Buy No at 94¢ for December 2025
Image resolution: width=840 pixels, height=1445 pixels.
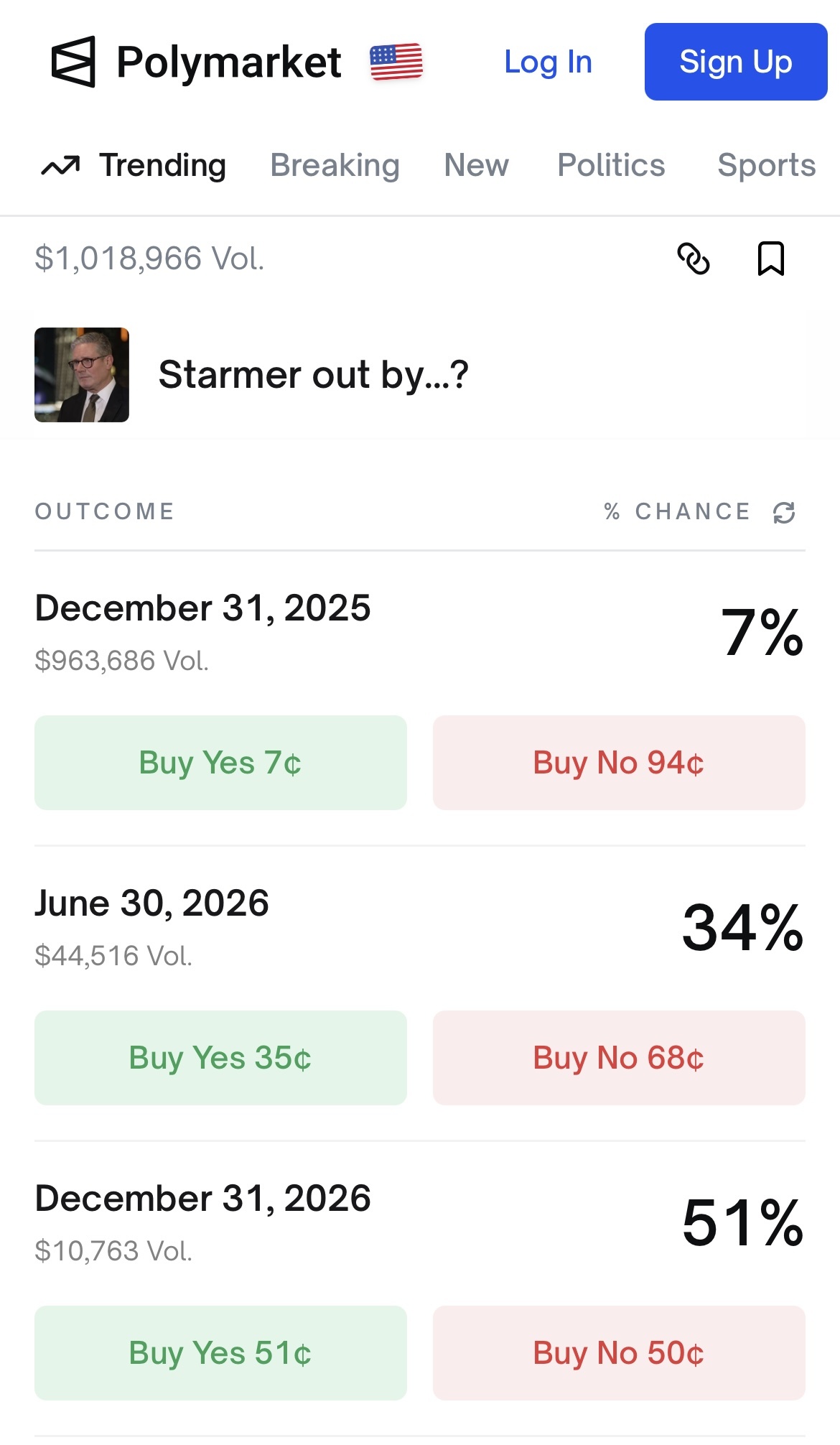coord(619,763)
